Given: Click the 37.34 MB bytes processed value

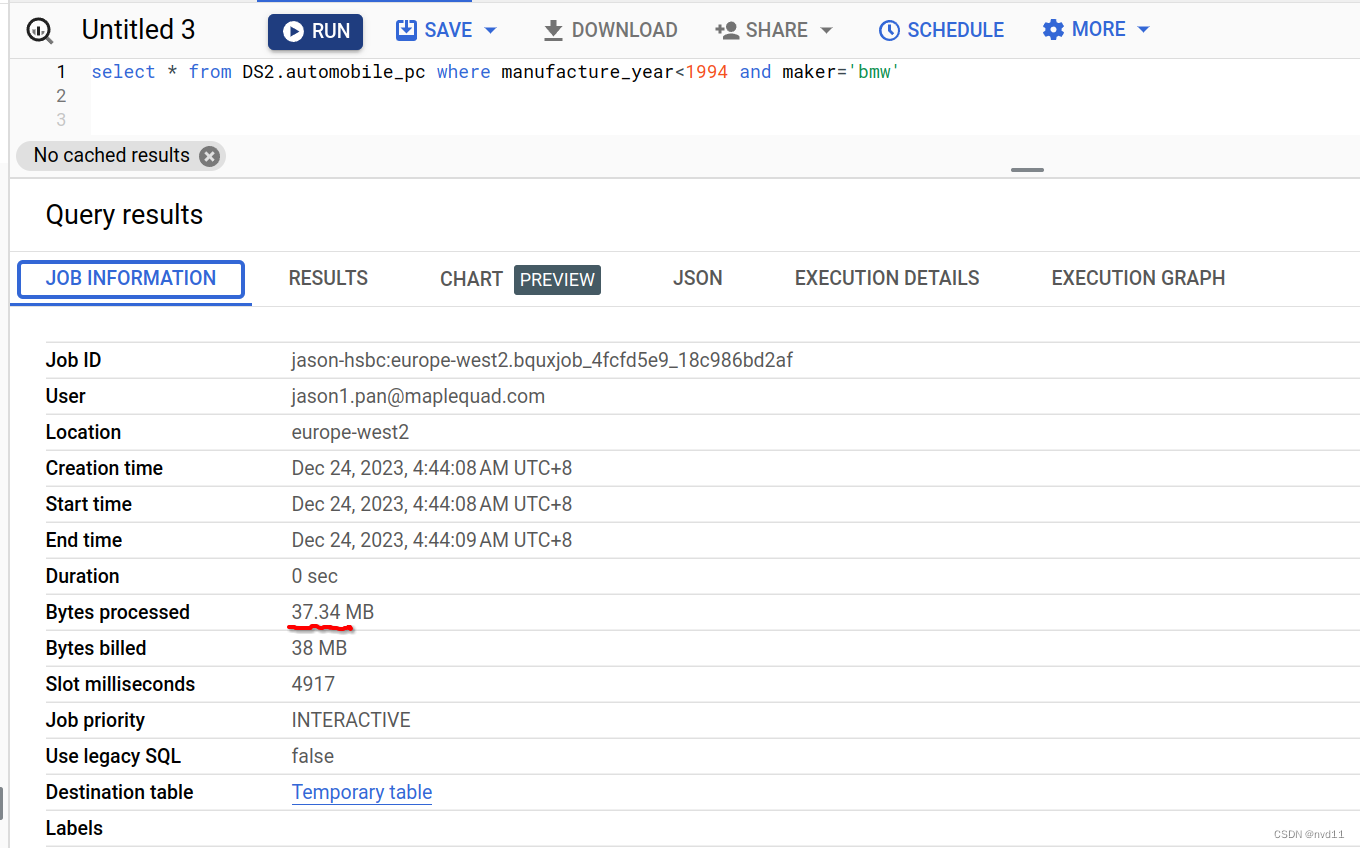Looking at the screenshot, I should tap(333, 612).
